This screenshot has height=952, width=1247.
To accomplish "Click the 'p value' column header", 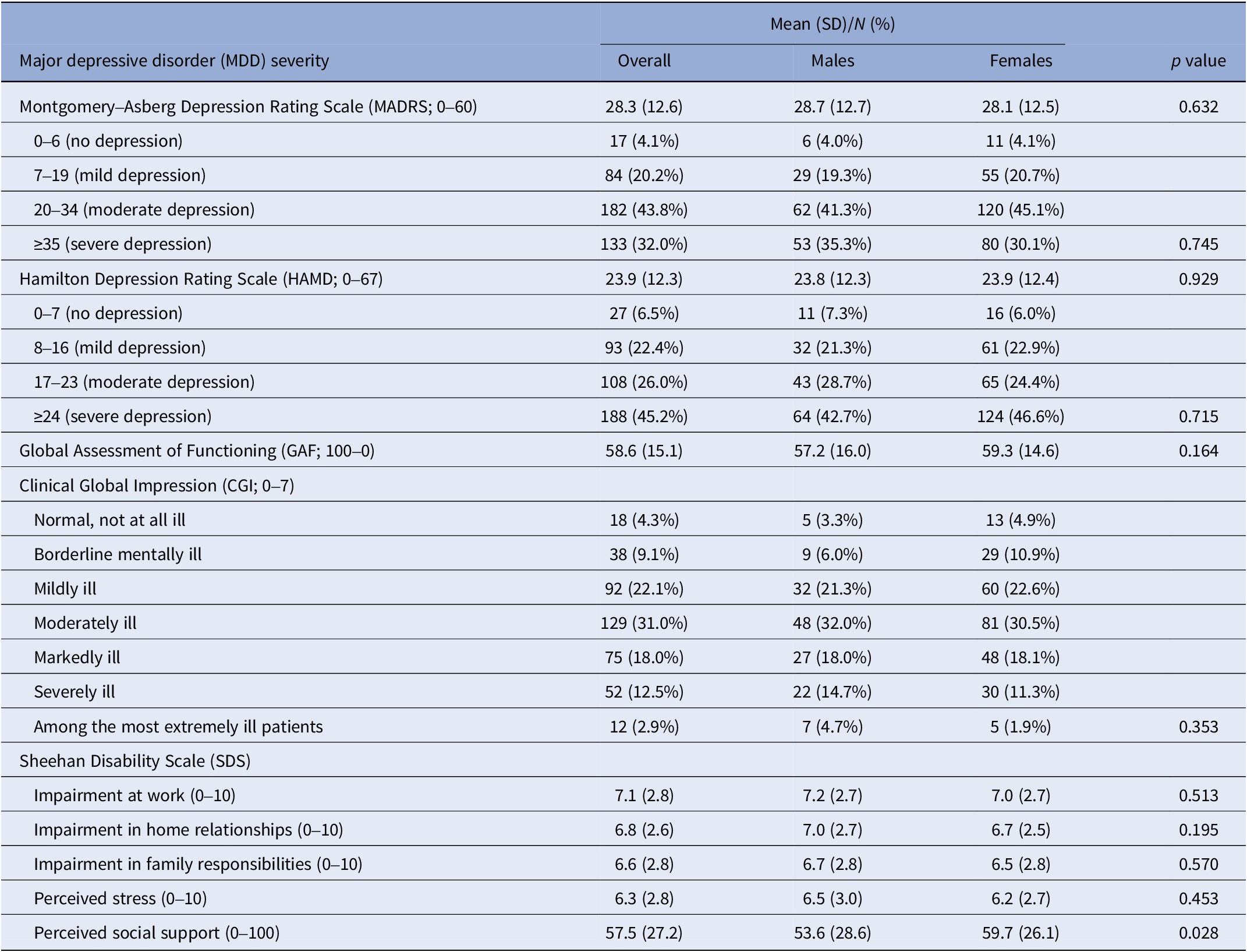I will pos(1198,61).
